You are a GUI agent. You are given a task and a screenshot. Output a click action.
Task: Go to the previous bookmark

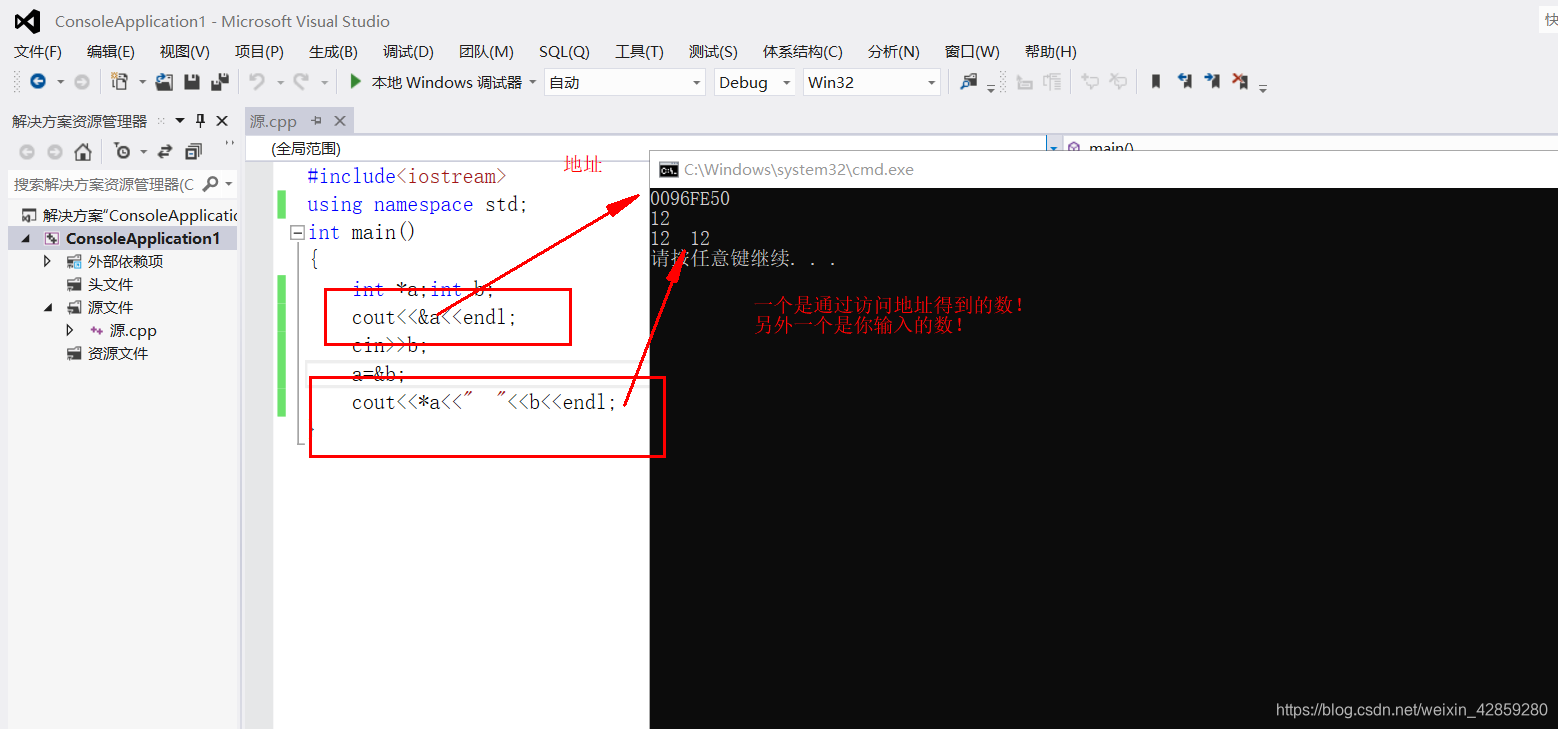pyautogui.click(x=1184, y=82)
